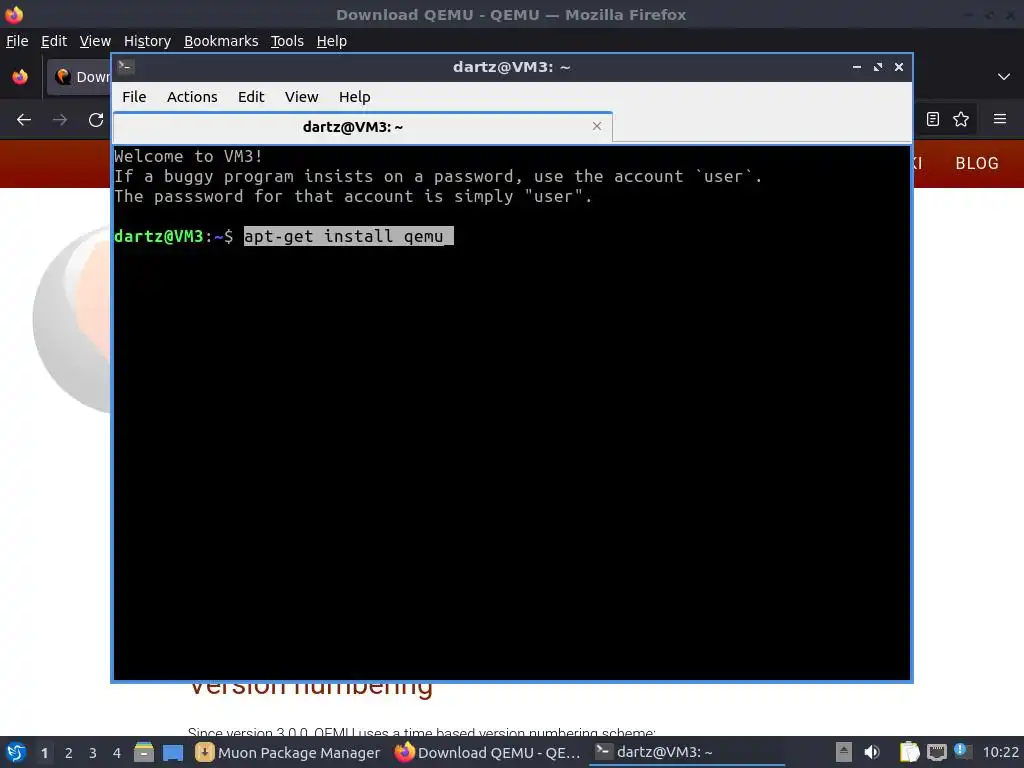1024x768 pixels.
Task: Open Firefox Help menu
Action: point(331,41)
